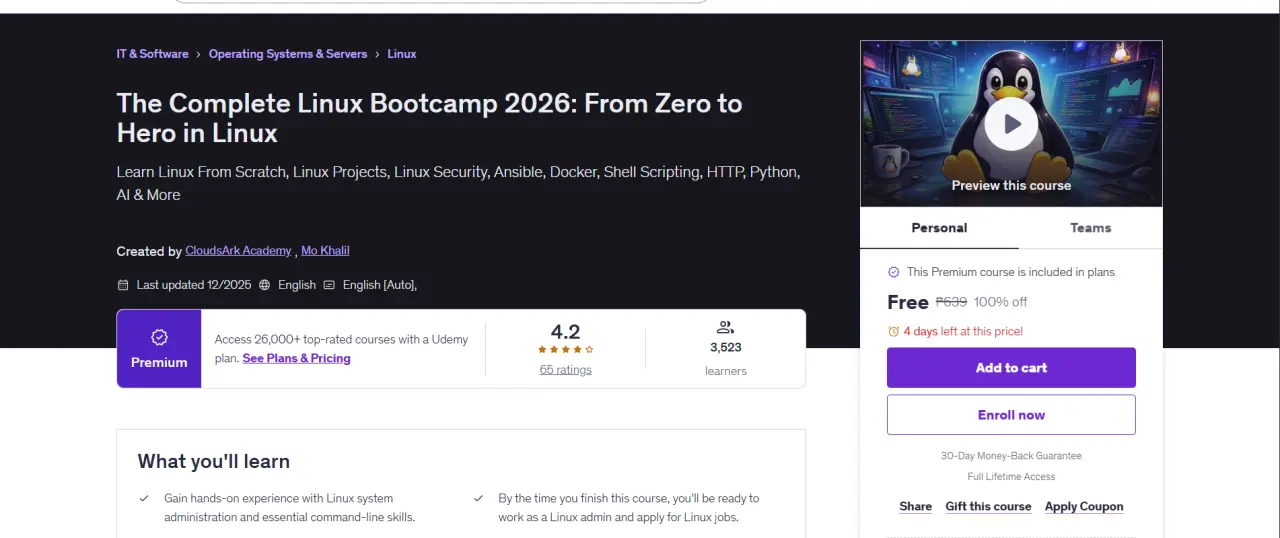The height and width of the screenshot is (538, 1280).
Task: Open the Apply Coupon option
Action: point(1084,506)
